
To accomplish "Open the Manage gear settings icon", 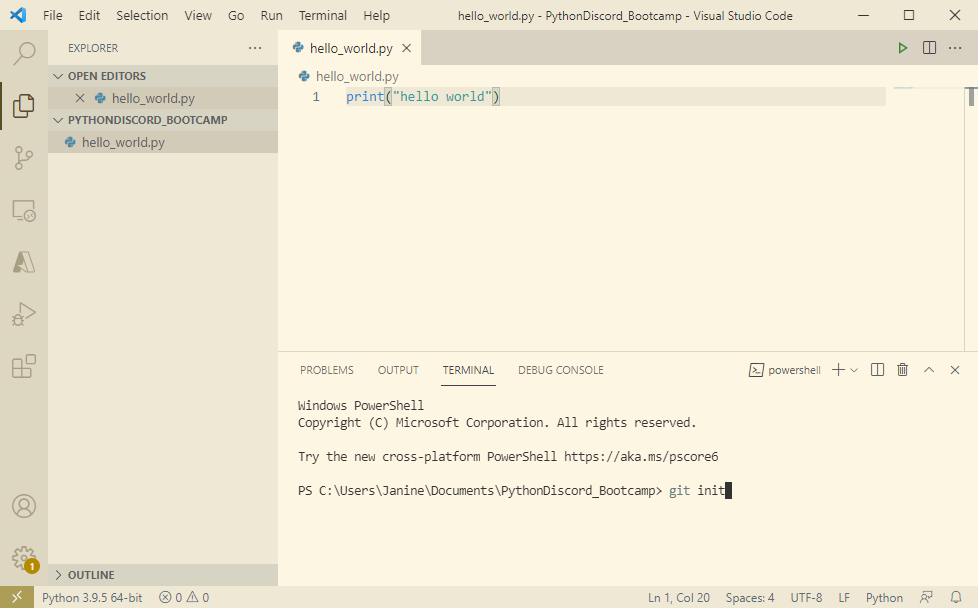I will click(24, 558).
